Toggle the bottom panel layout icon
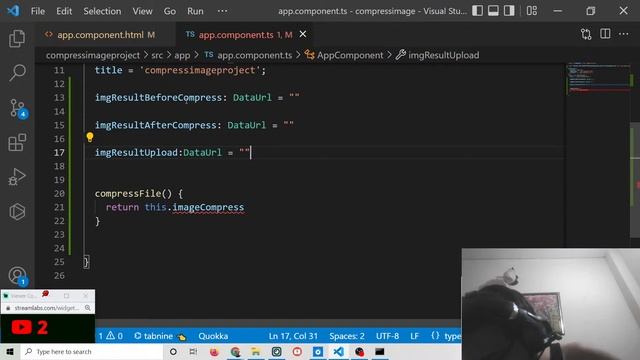640x360 pixels. [x=493, y=11]
